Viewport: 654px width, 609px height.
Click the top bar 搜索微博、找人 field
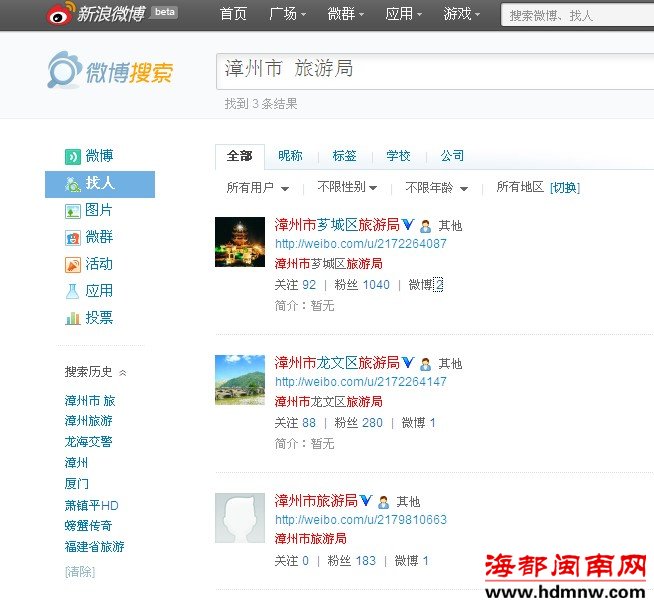[x=578, y=15]
